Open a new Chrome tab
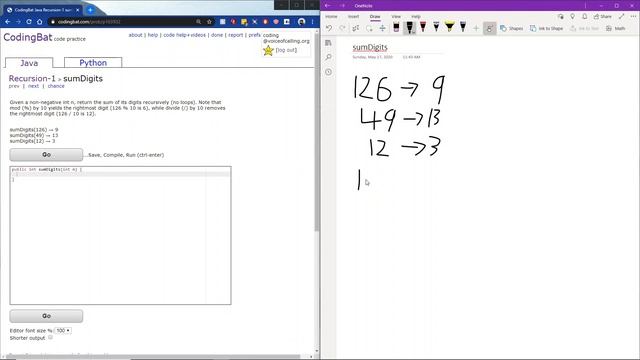Viewport: 640px width, 360px height. (x=90, y=10)
